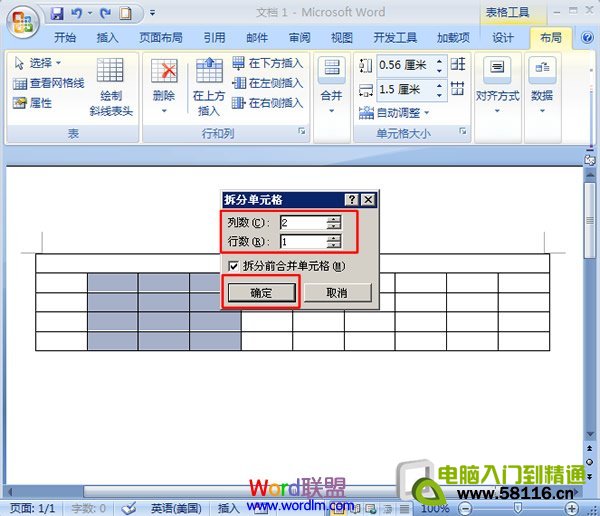Viewport: 600px width, 516px height.
Task: Click Insert Left option
Action: coord(267,83)
